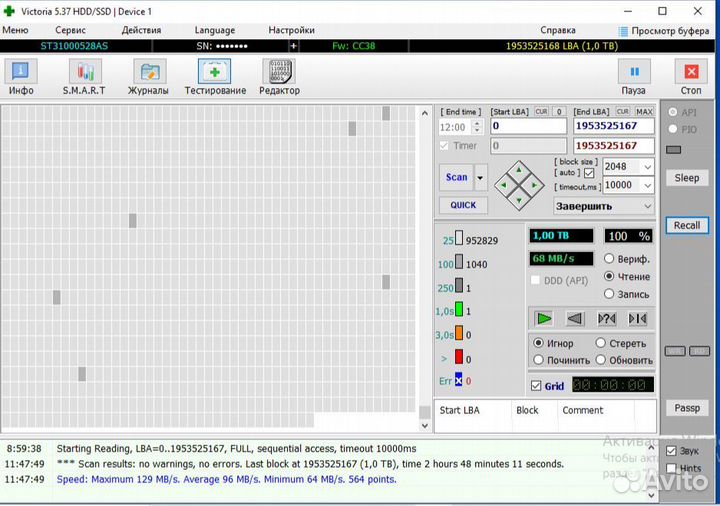Click the up arrow of navigation diamond
Screen dimensions: 720x506
(519, 170)
